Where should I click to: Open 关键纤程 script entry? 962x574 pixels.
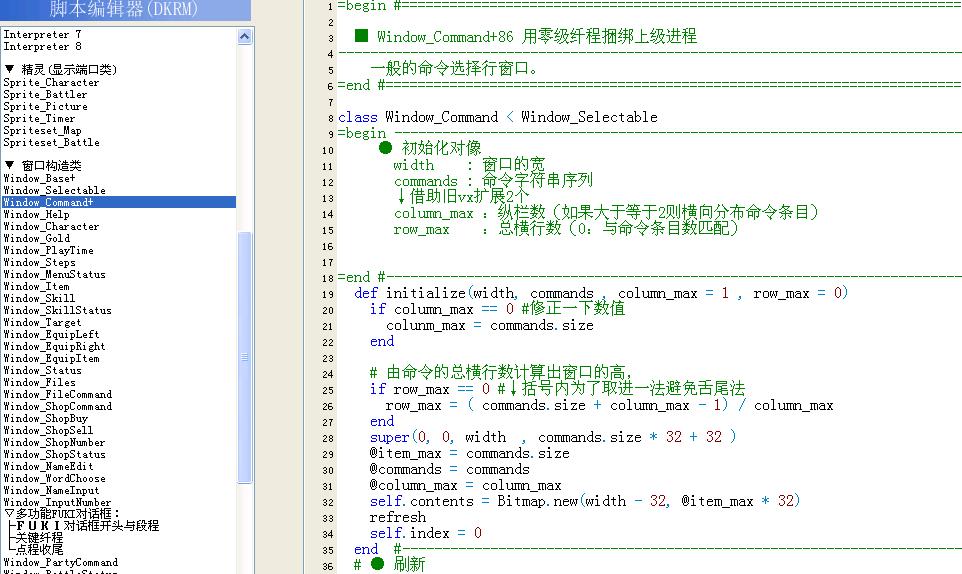click(x=39, y=537)
